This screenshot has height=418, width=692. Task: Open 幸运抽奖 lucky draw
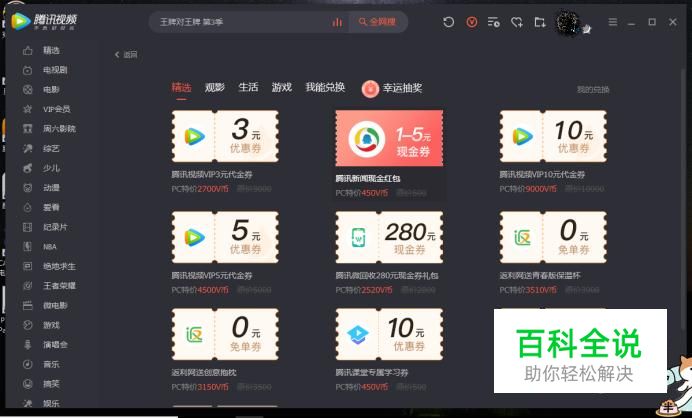pos(392,88)
